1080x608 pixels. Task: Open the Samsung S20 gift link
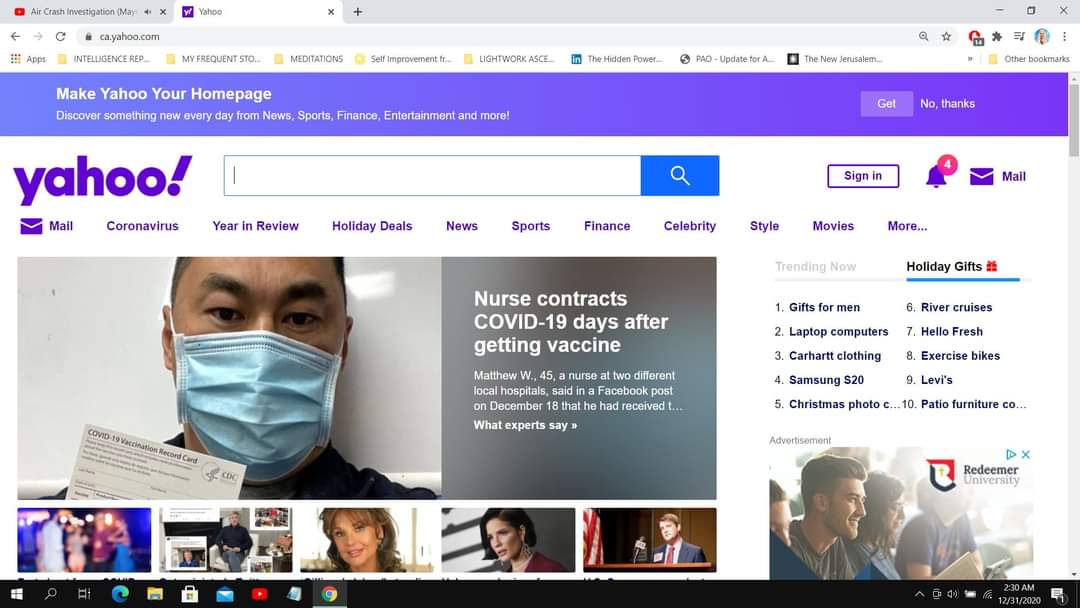(827, 379)
